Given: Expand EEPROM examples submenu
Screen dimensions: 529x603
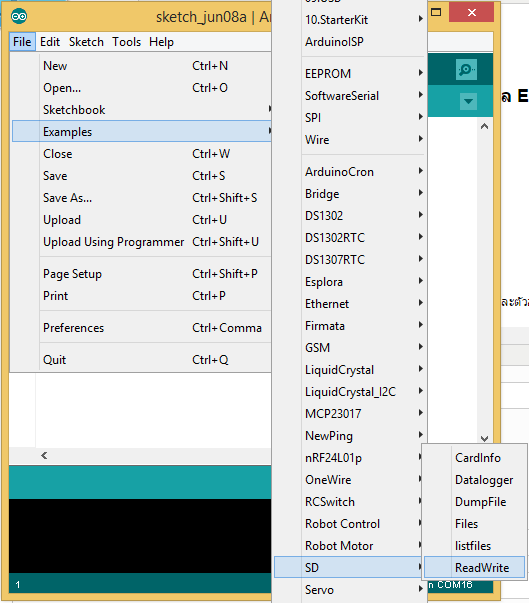Looking at the screenshot, I should click(x=350, y=73).
